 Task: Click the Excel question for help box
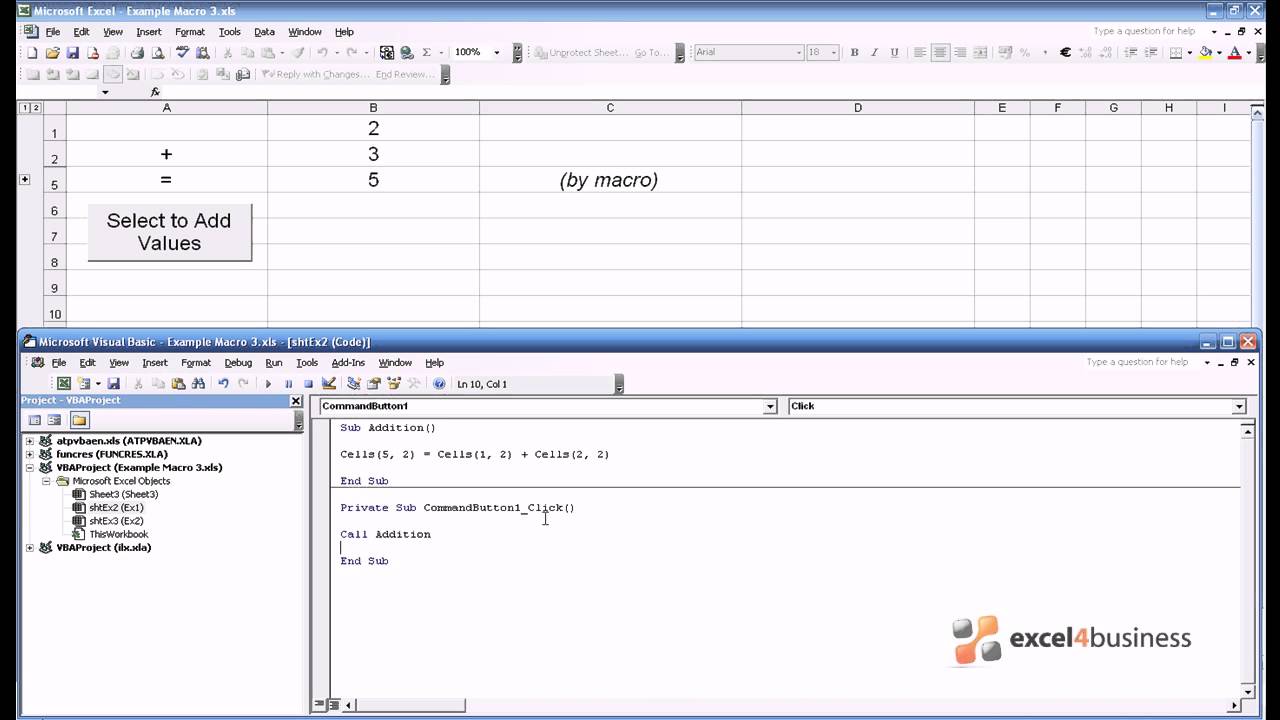click(1143, 31)
